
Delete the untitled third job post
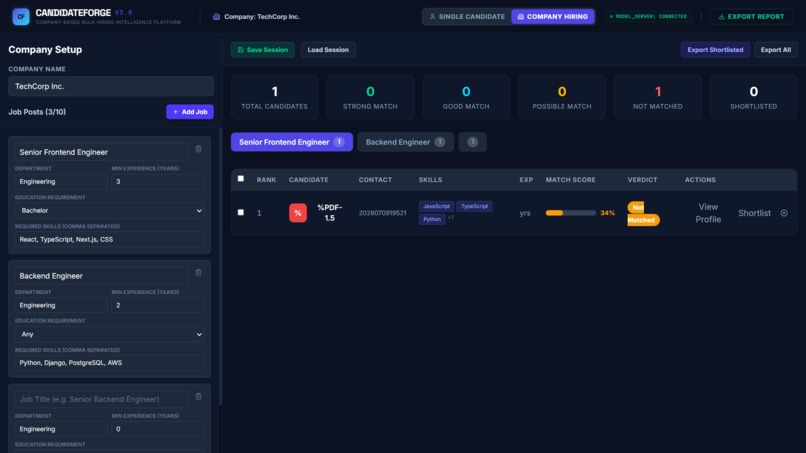tap(198, 396)
